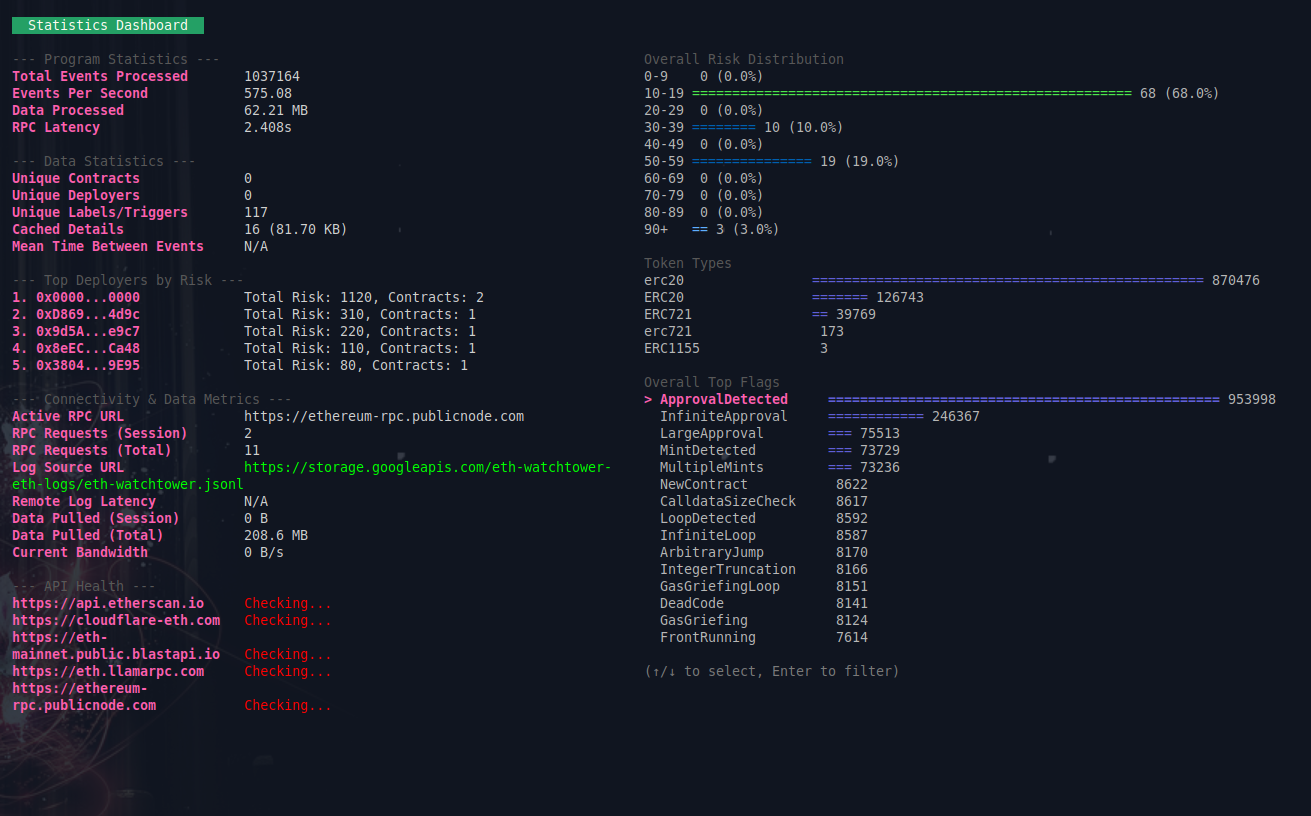Click the Statistics Dashboard title tab

(108, 25)
